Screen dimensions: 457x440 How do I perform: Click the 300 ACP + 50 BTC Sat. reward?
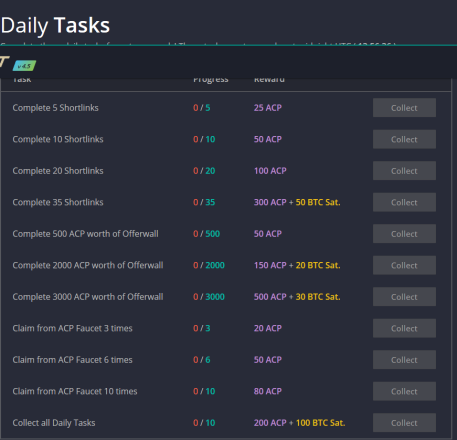[297, 202]
